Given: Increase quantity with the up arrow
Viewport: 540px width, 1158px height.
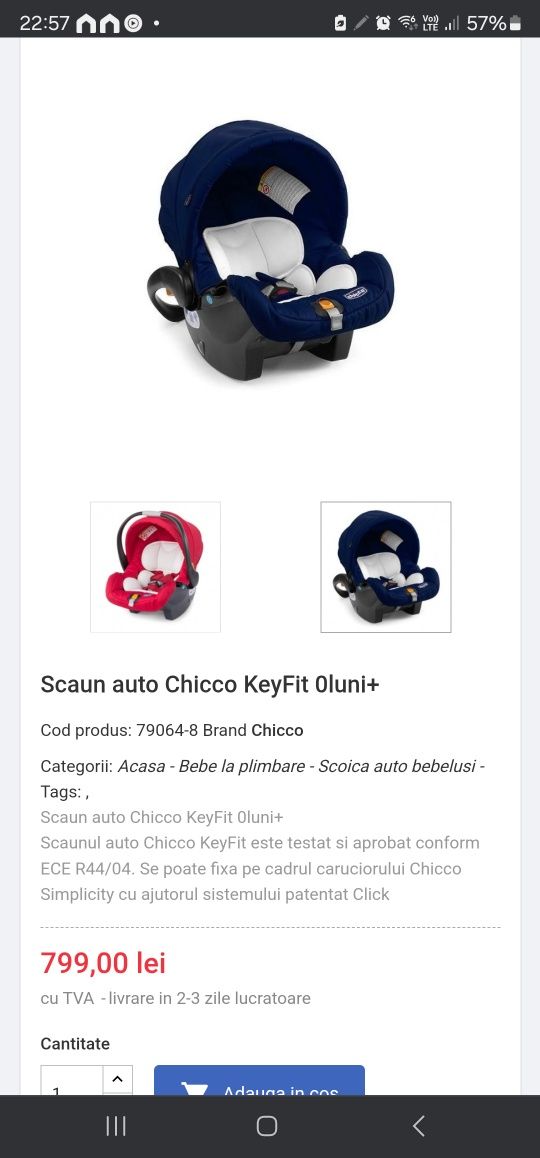Looking at the screenshot, I should tap(117, 1079).
